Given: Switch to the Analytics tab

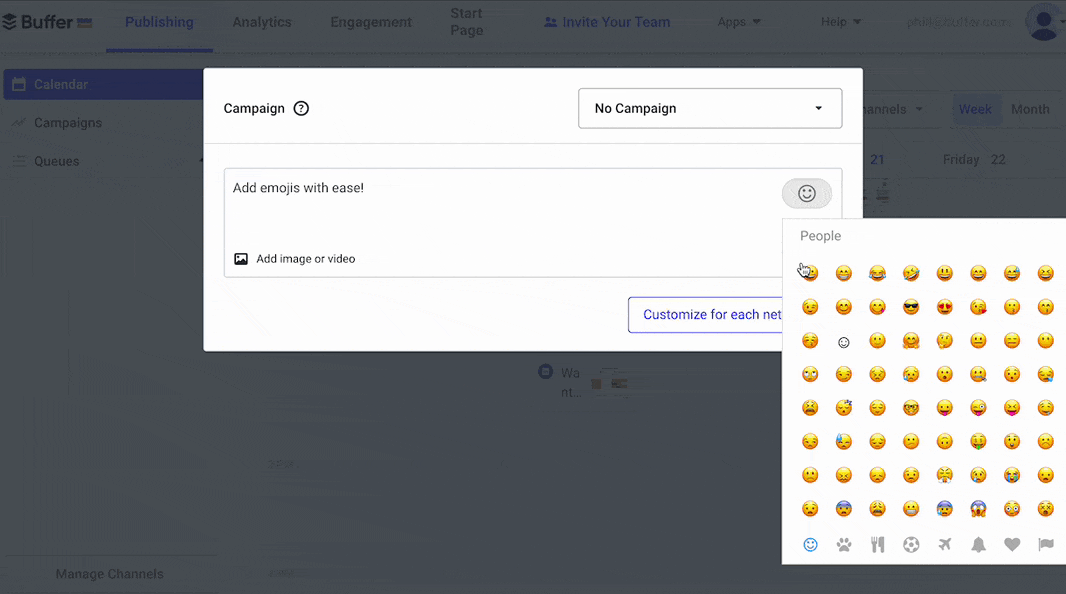Looking at the screenshot, I should click(x=262, y=21).
